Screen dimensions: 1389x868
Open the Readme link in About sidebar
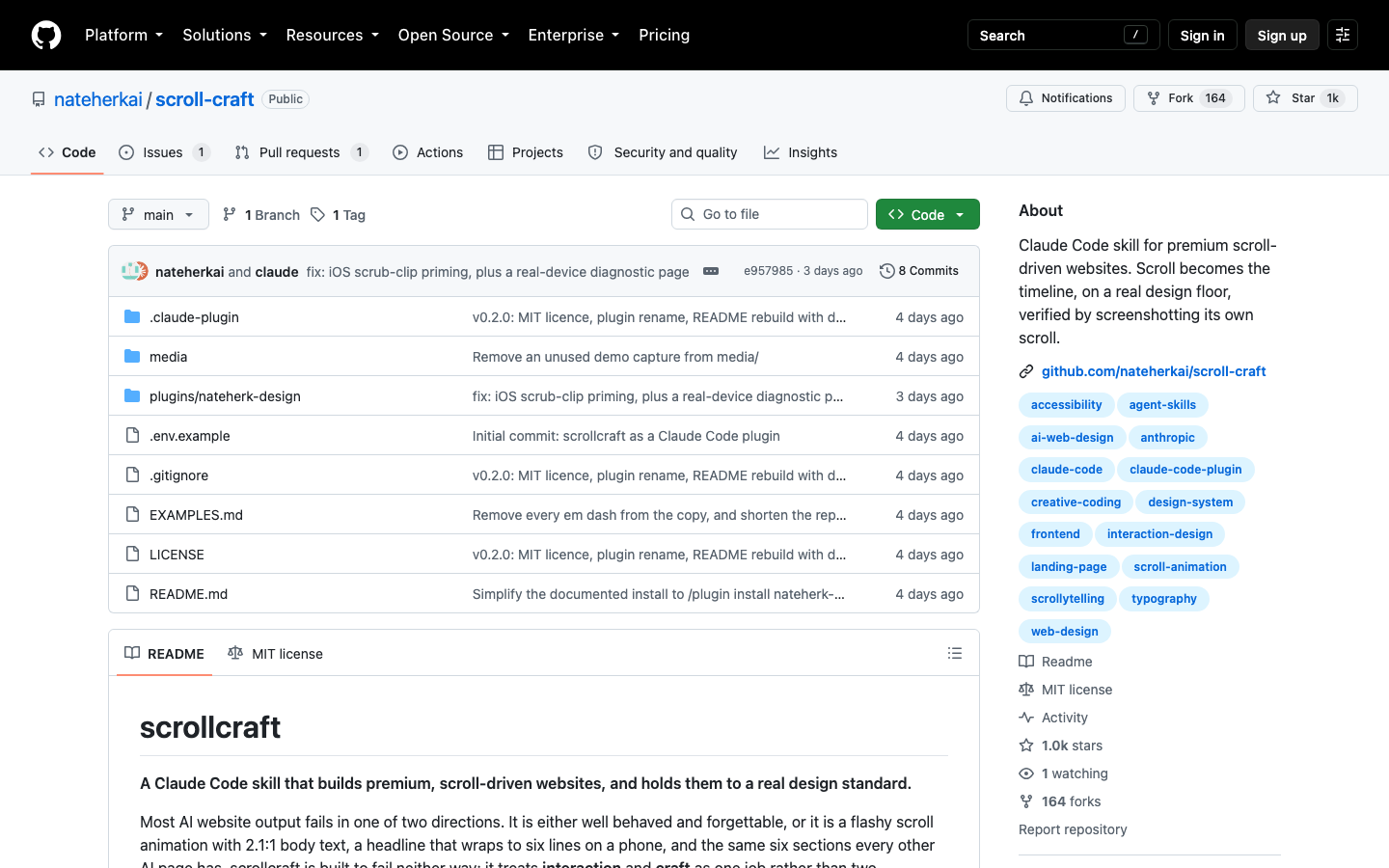click(1056, 662)
